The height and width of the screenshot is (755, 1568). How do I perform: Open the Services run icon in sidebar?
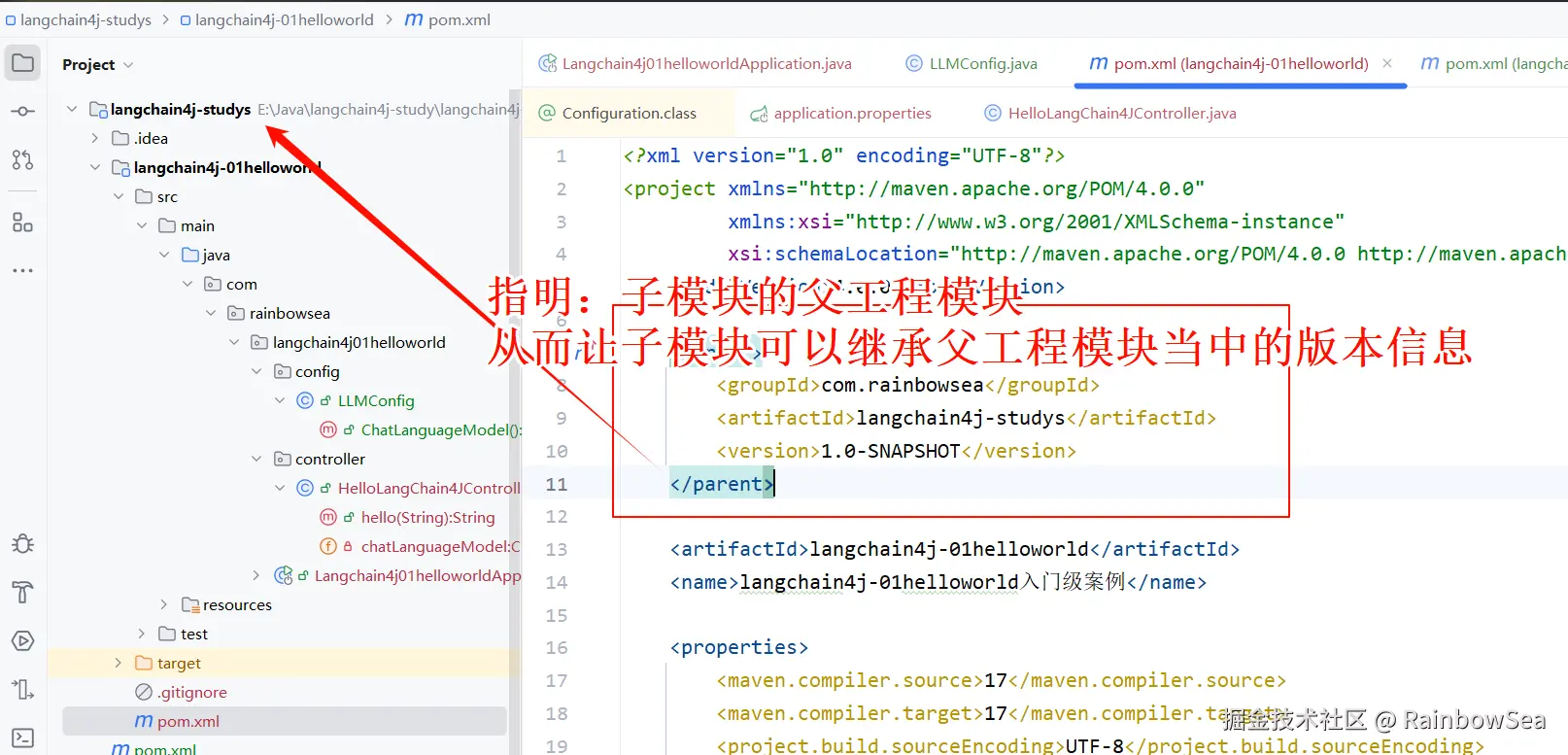22,641
